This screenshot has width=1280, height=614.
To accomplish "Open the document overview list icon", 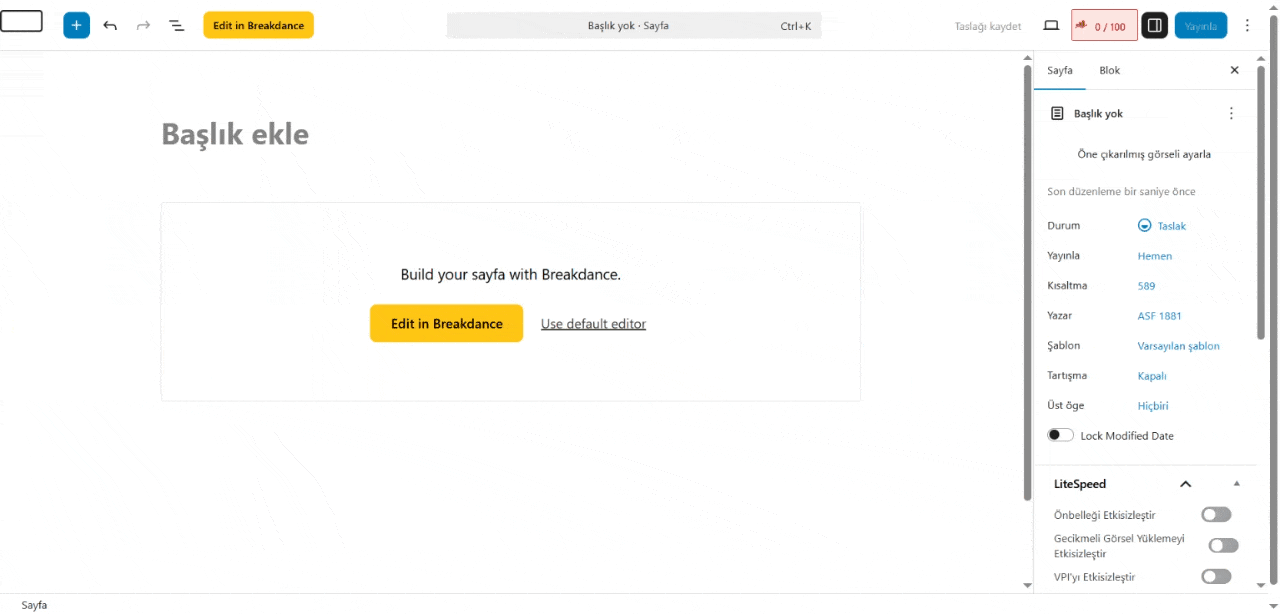I will tap(177, 25).
